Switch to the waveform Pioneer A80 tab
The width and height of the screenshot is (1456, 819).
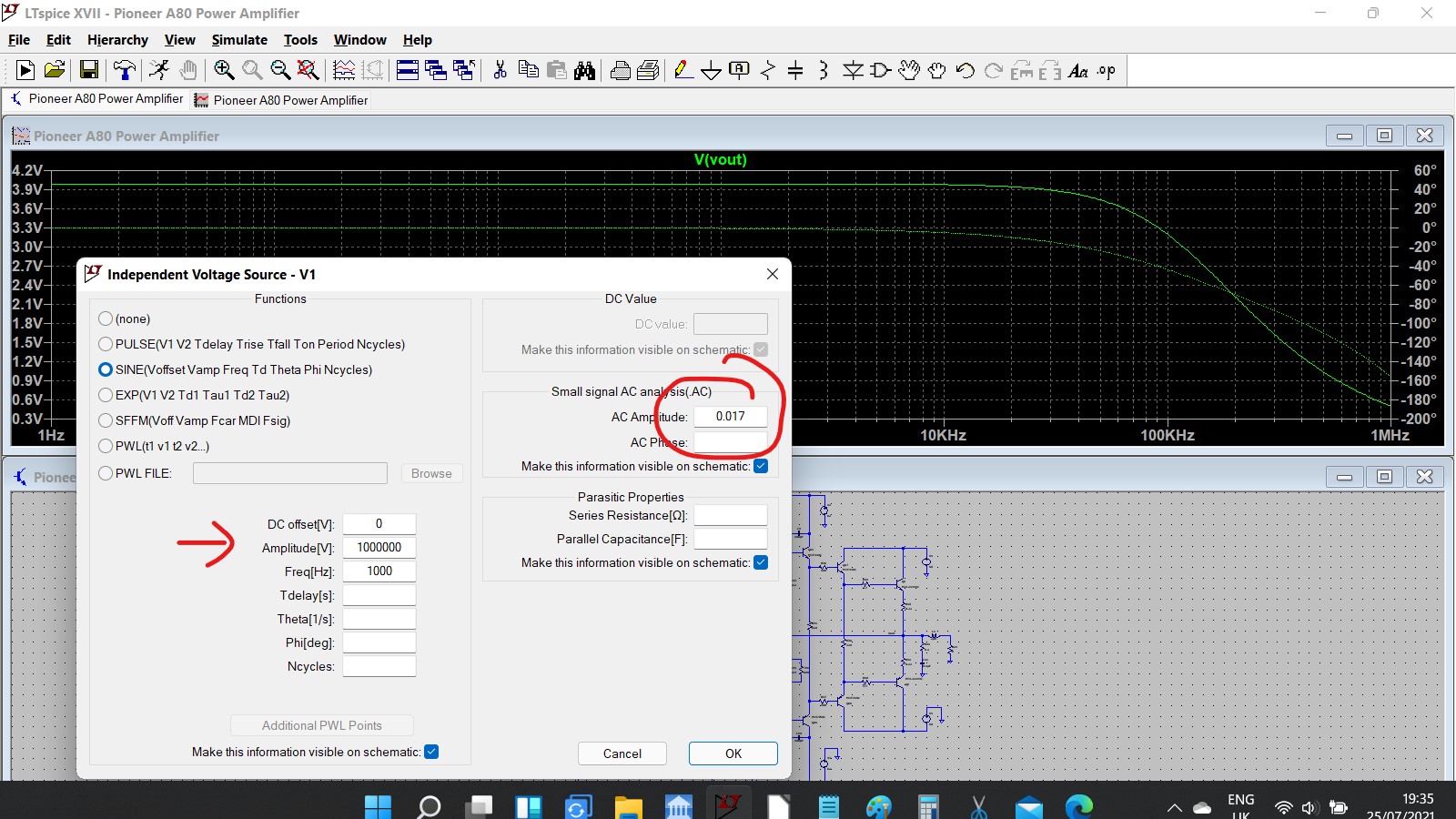(x=281, y=100)
